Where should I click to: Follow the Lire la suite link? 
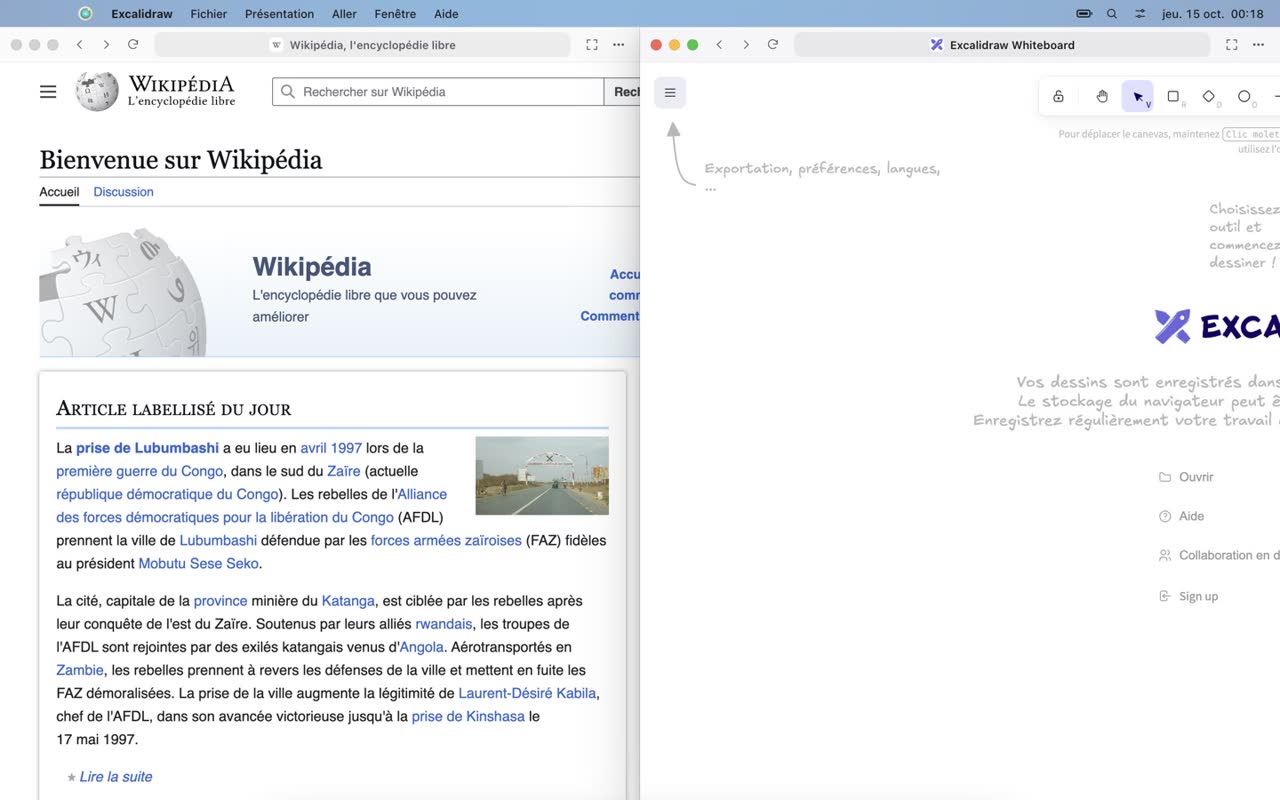[116, 777]
